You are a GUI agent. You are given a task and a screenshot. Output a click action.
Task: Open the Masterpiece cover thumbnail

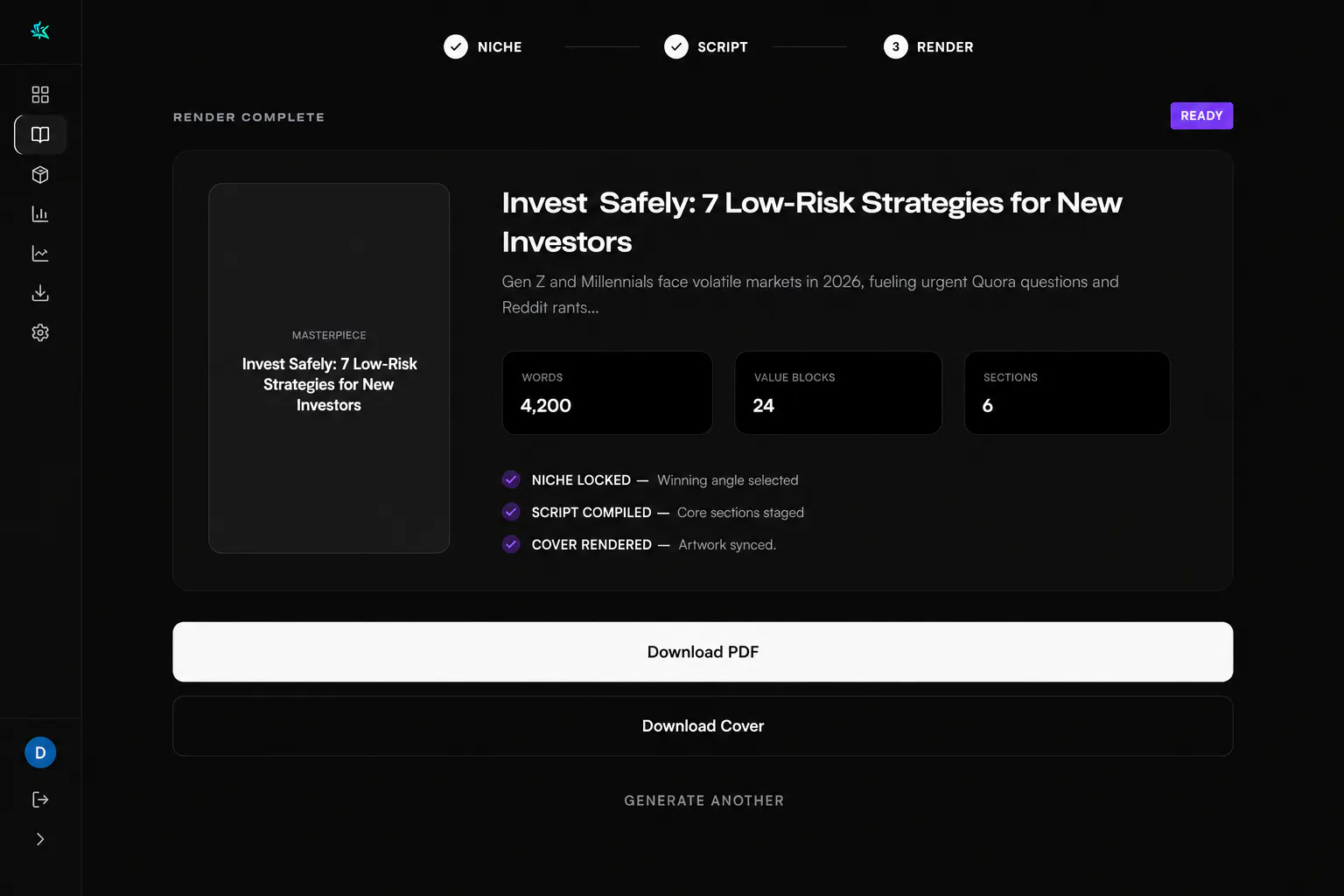coord(329,368)
